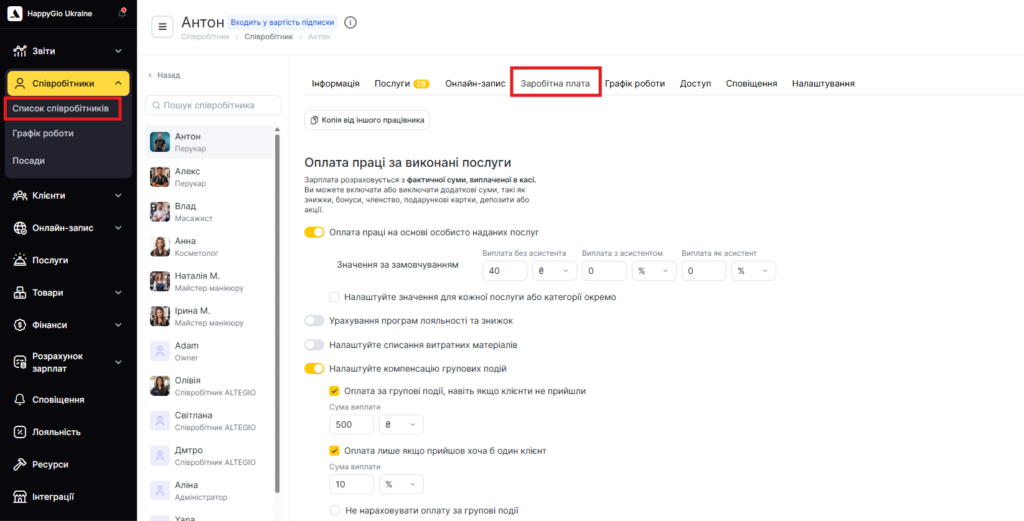Viewport: 1024px width, 521px height.
Task: Click the Інтеграції icon in sidebar
Action: tap(21, 496)
